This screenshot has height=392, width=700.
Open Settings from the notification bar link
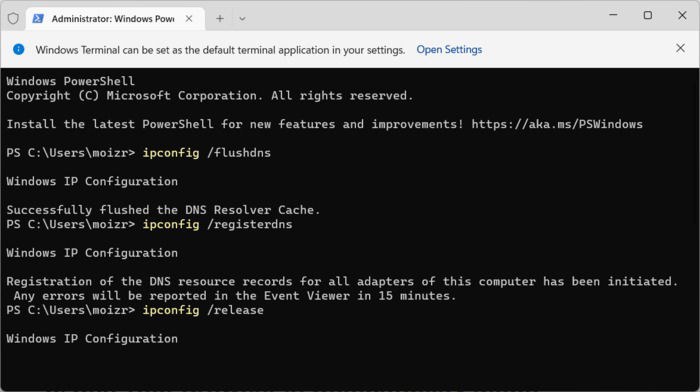(x=449, y=50)
